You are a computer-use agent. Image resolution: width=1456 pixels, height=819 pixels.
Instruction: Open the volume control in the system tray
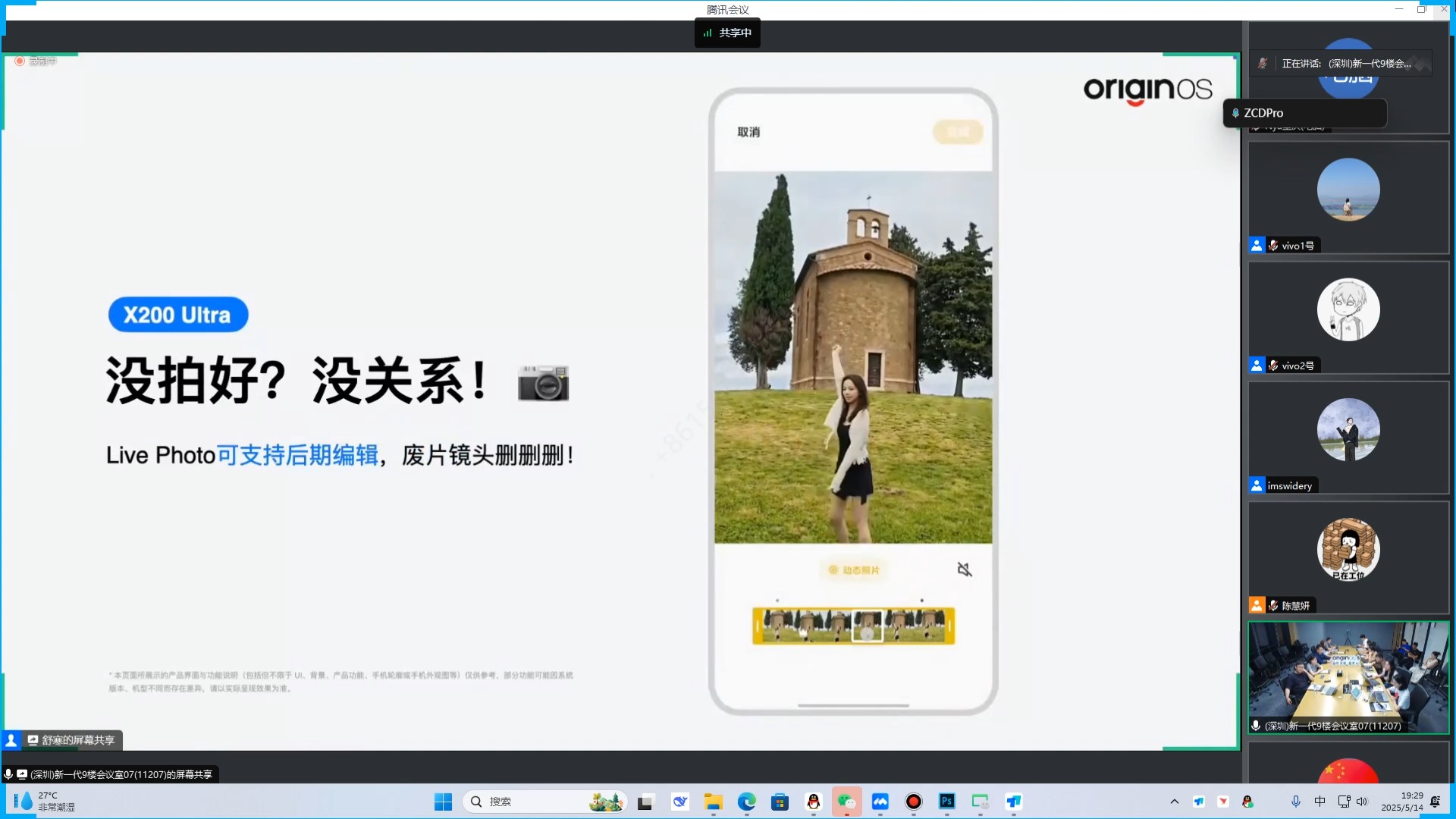tap(1362, 802)
